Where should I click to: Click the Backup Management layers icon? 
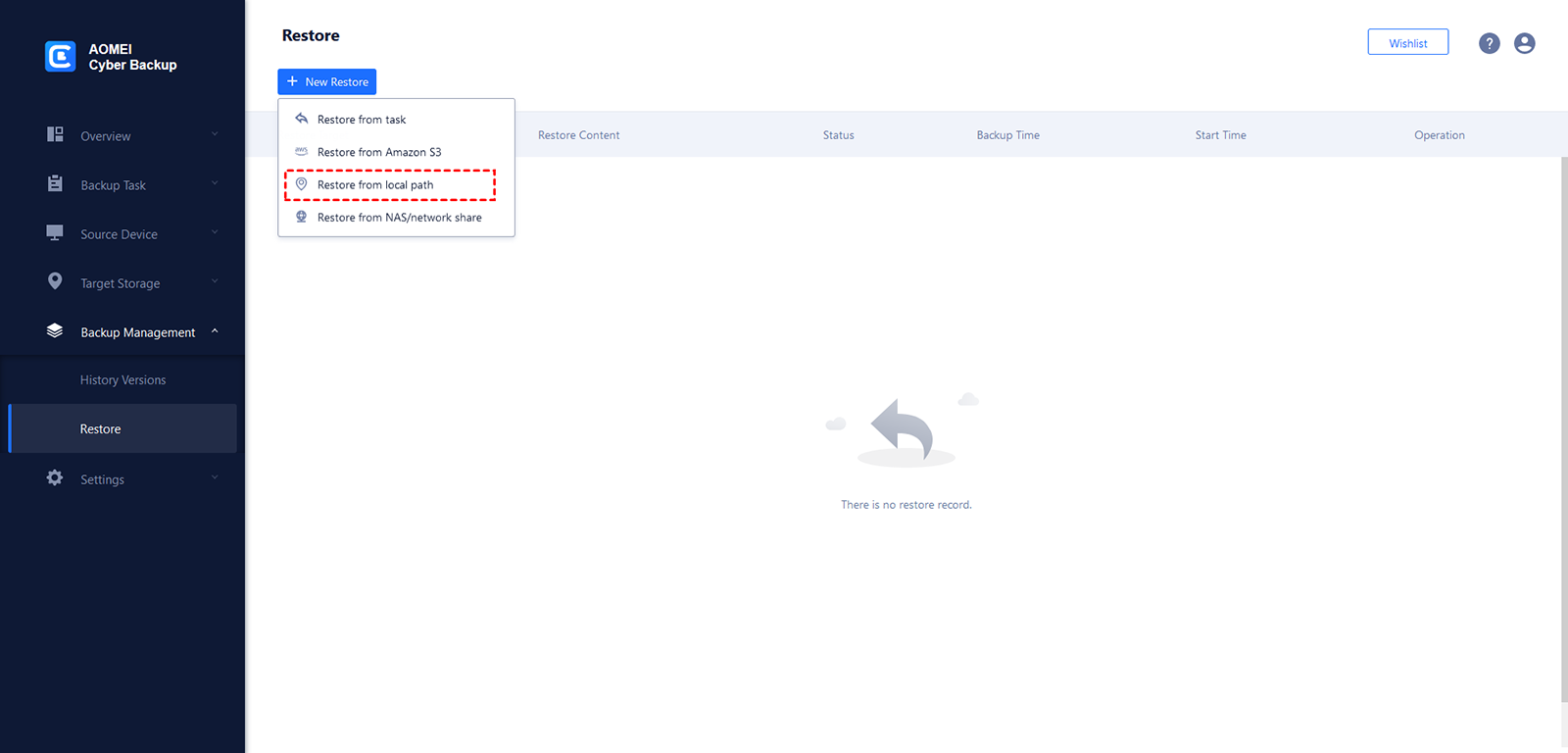(55, 330)
